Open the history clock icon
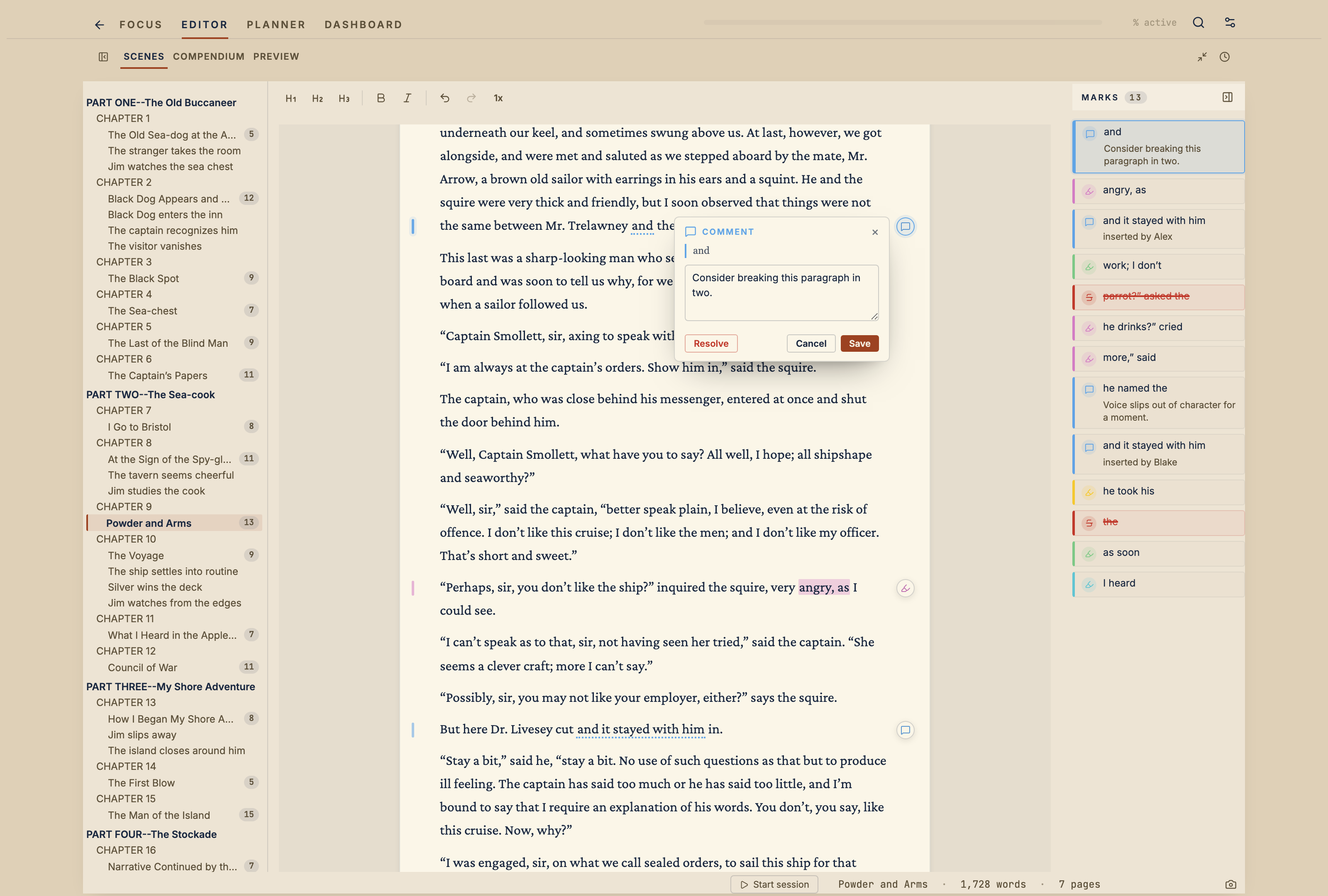Viewport: 1328px width, 896px height. coord(1225,56)
